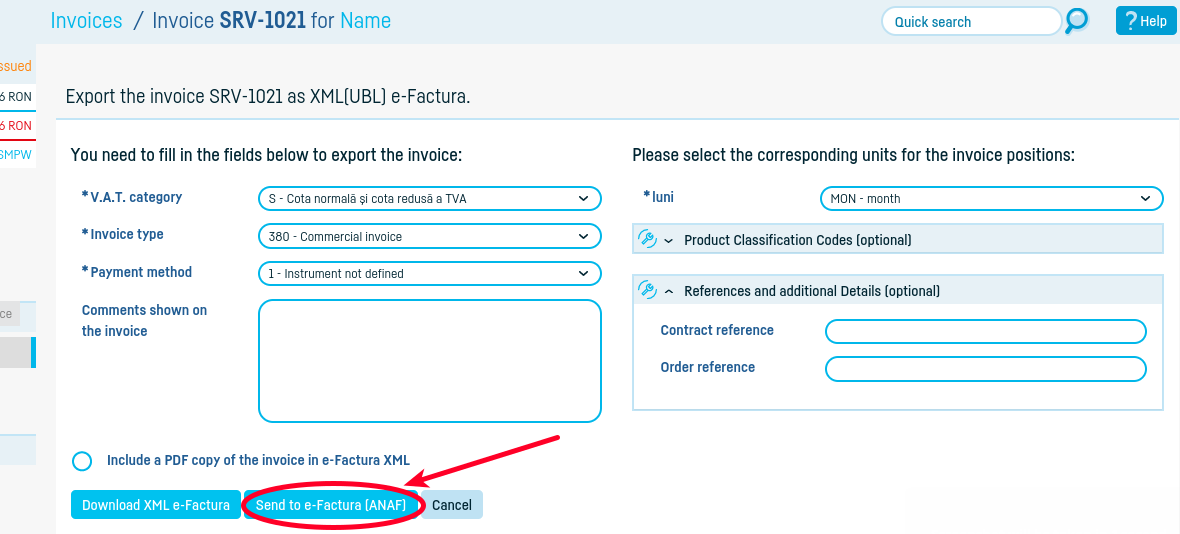This screenshot has height=534, width=1180.
Task: Click the invoice comments text area
Action: point(429,361)
